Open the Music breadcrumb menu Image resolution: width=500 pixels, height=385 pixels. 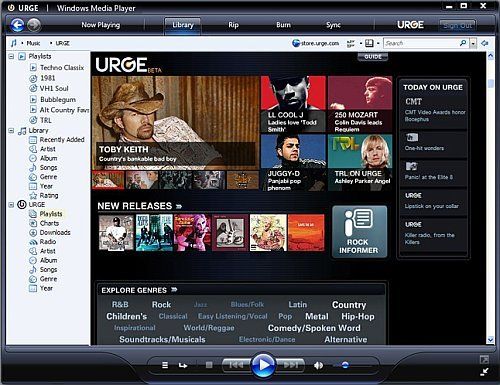pyautogui.click(x=33, y=43)
